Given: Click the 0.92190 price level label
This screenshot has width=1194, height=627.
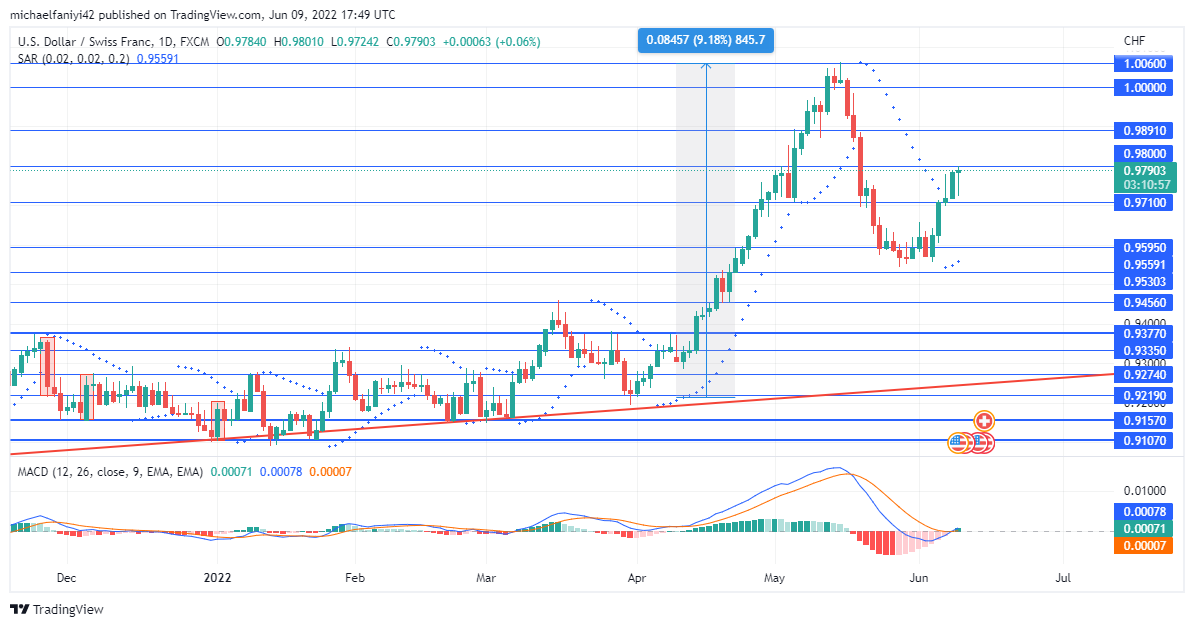Looking at the screenshot, I should click(1145, 396).
